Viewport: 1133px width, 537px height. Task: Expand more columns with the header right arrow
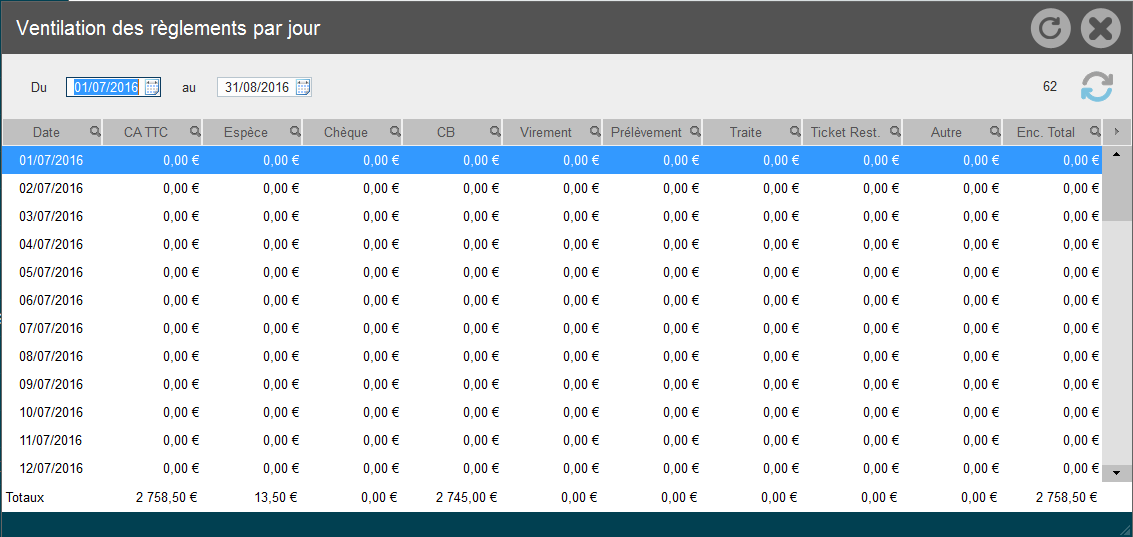click(x=1117, y=132)
